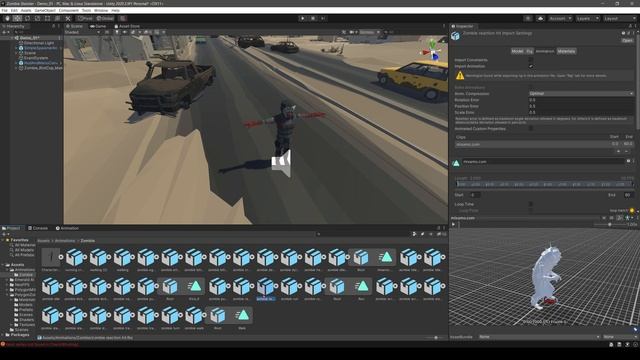Add a clip with the plus button
This screenshot has height=360, width=640.
pos(619,151)
